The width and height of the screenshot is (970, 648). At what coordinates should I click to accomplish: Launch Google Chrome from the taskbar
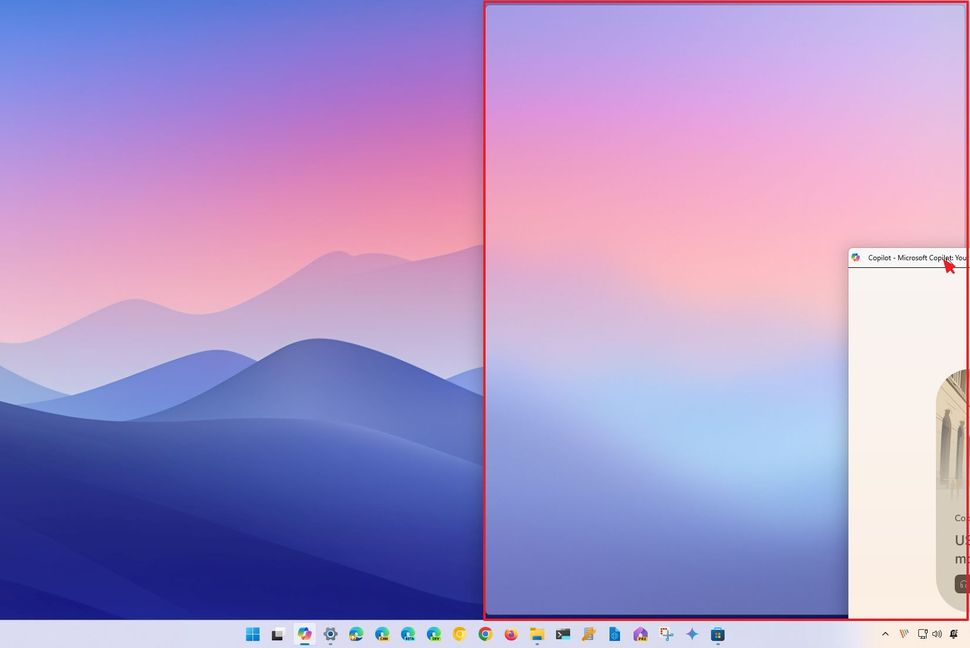486,633
